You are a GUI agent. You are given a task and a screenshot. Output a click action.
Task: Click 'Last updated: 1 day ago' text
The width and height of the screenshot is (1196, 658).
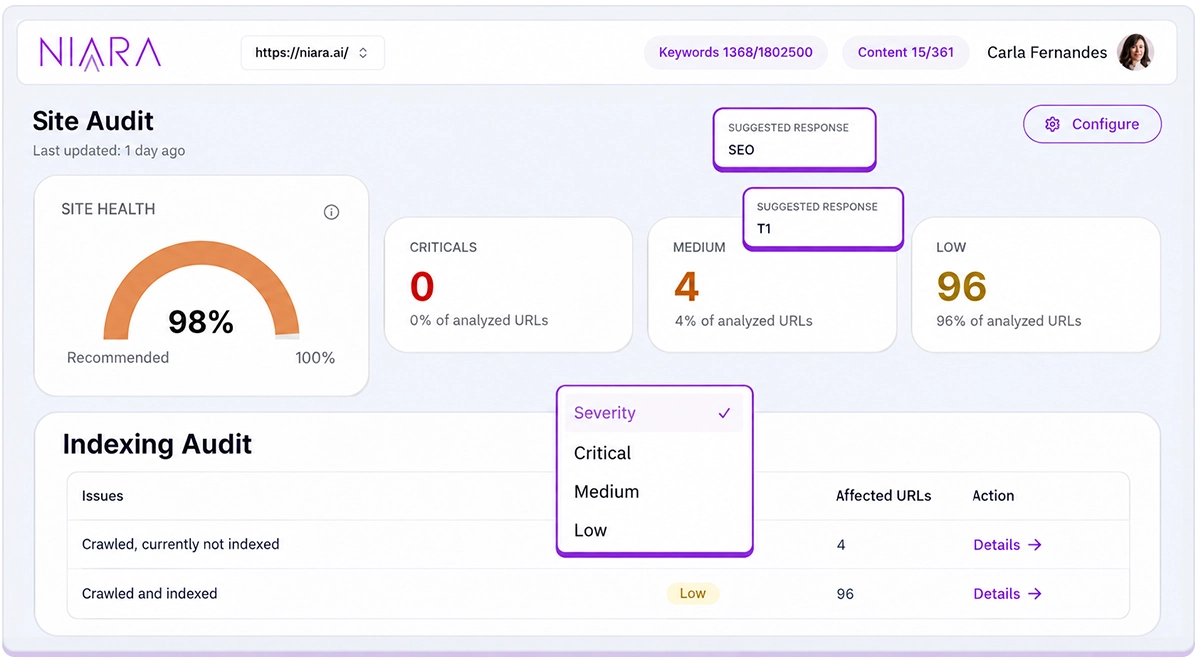click(x=109, y=151)
